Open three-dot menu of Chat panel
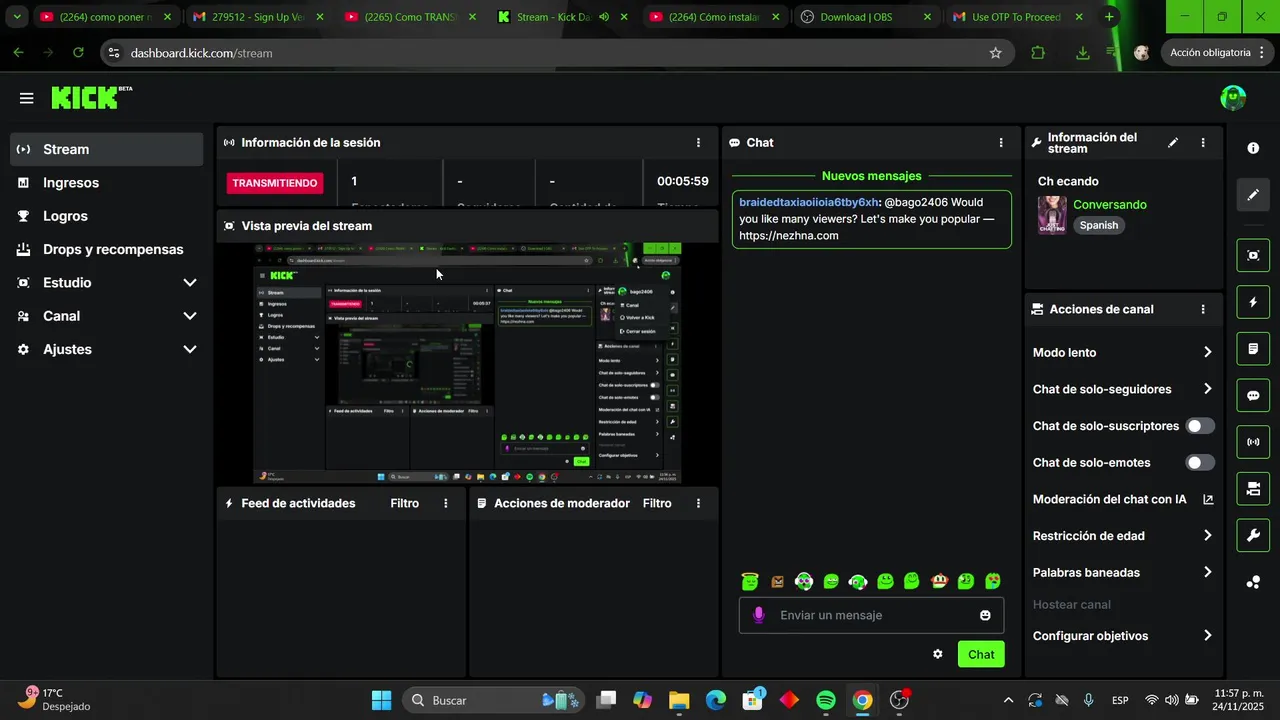This screenshot has width=1280, height=720. tap(1001, 143)
